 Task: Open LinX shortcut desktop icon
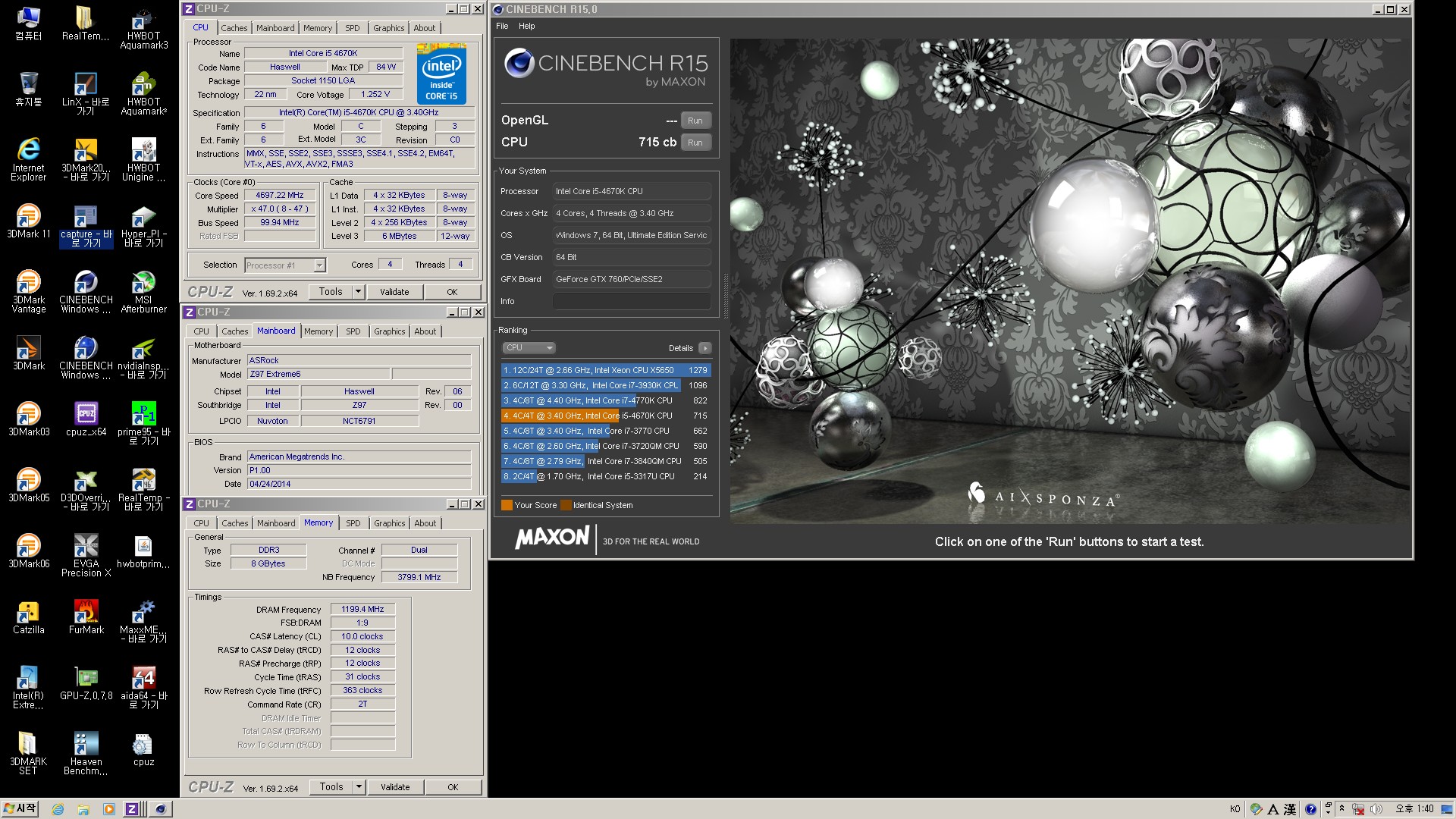pyautogui.click(x=86, y=94)
